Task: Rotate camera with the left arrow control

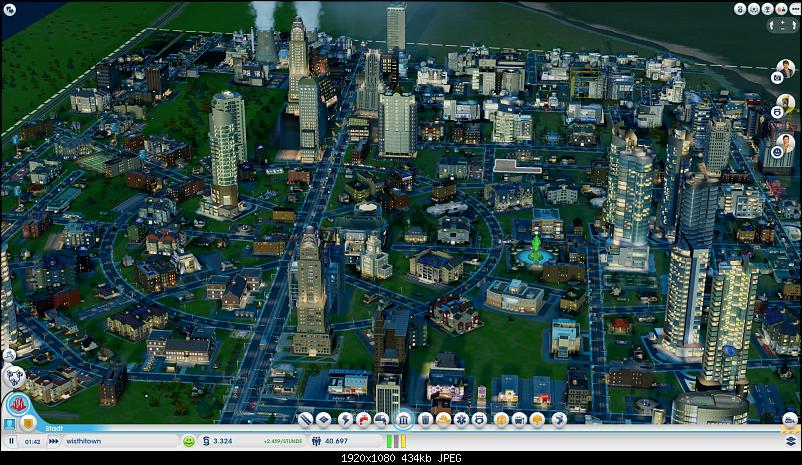Action: (772, 25)
